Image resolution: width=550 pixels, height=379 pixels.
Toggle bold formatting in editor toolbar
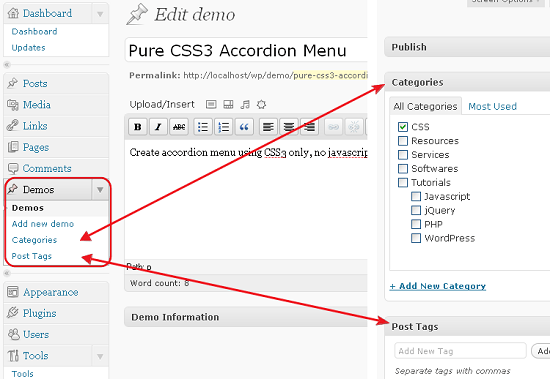138,127
